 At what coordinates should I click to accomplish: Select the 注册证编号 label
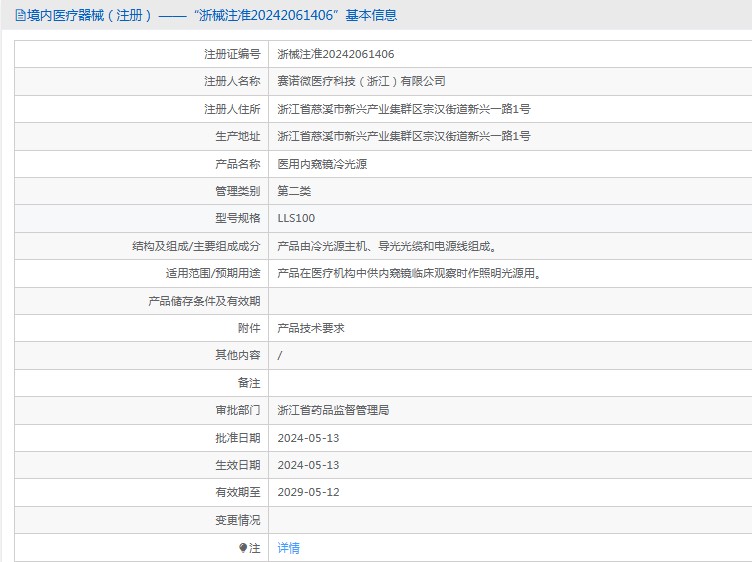coord(232,54)
